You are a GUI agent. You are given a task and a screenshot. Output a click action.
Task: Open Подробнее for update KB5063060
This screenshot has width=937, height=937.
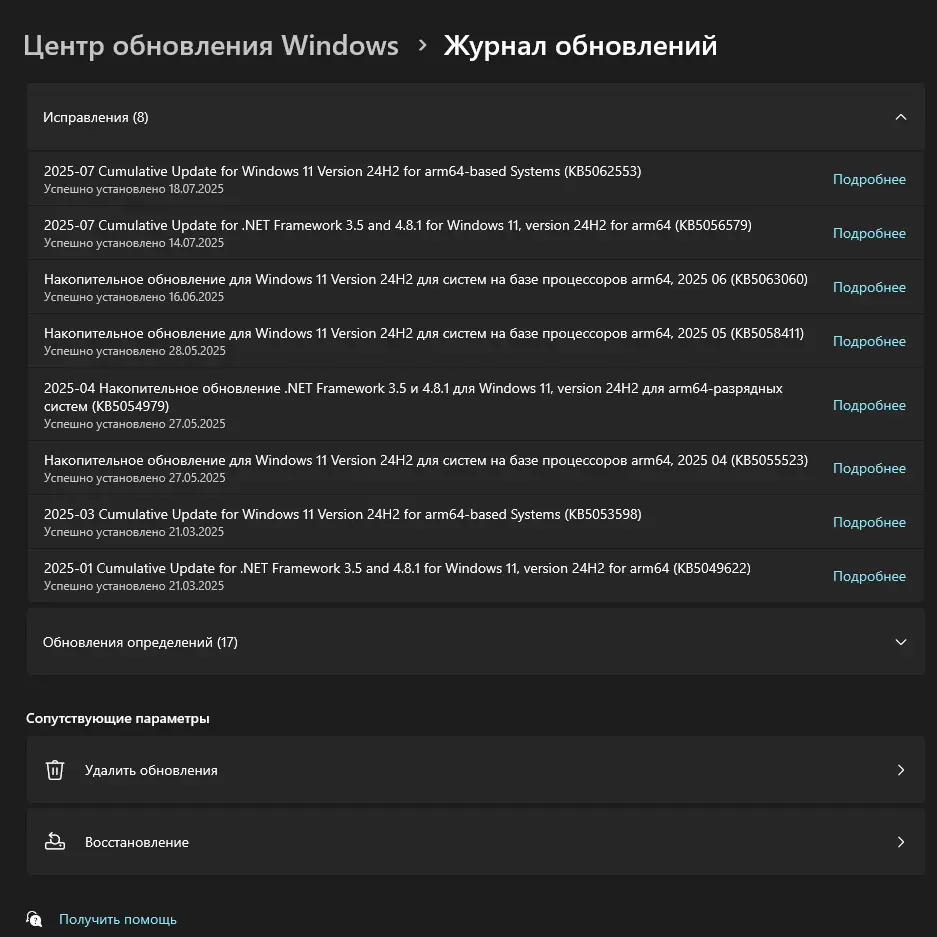[869, 288]
